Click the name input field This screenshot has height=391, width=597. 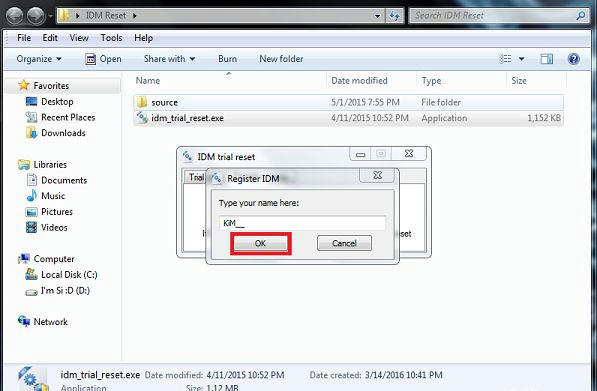click(x=302, y=223)
